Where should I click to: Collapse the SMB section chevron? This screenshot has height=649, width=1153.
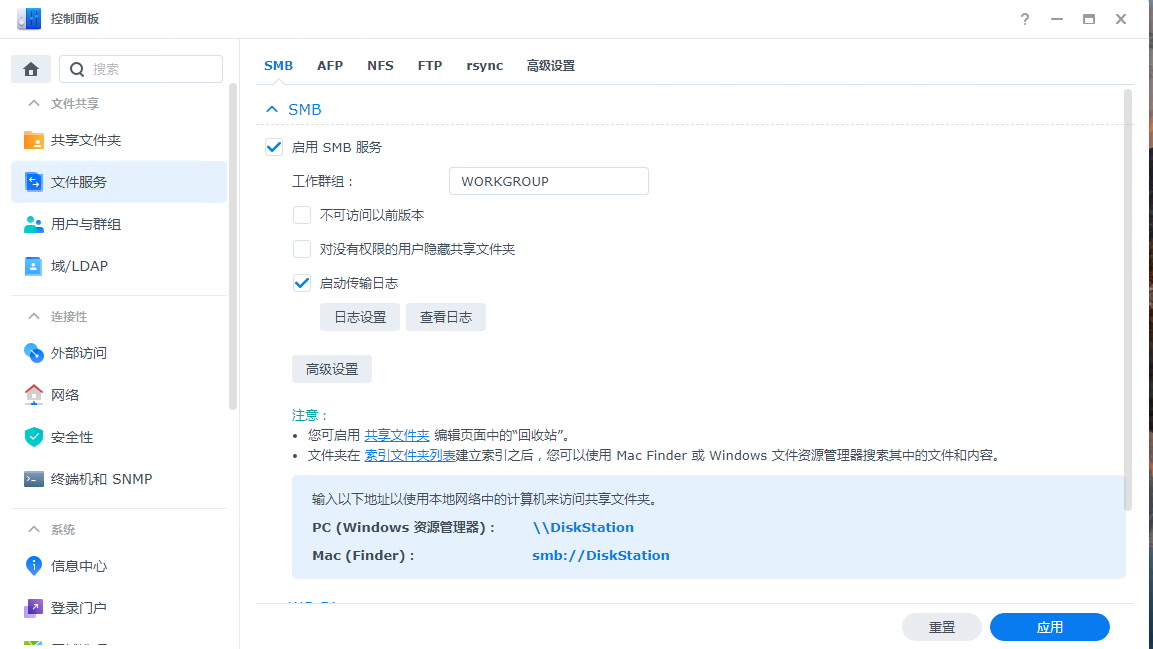pos(272,110)
